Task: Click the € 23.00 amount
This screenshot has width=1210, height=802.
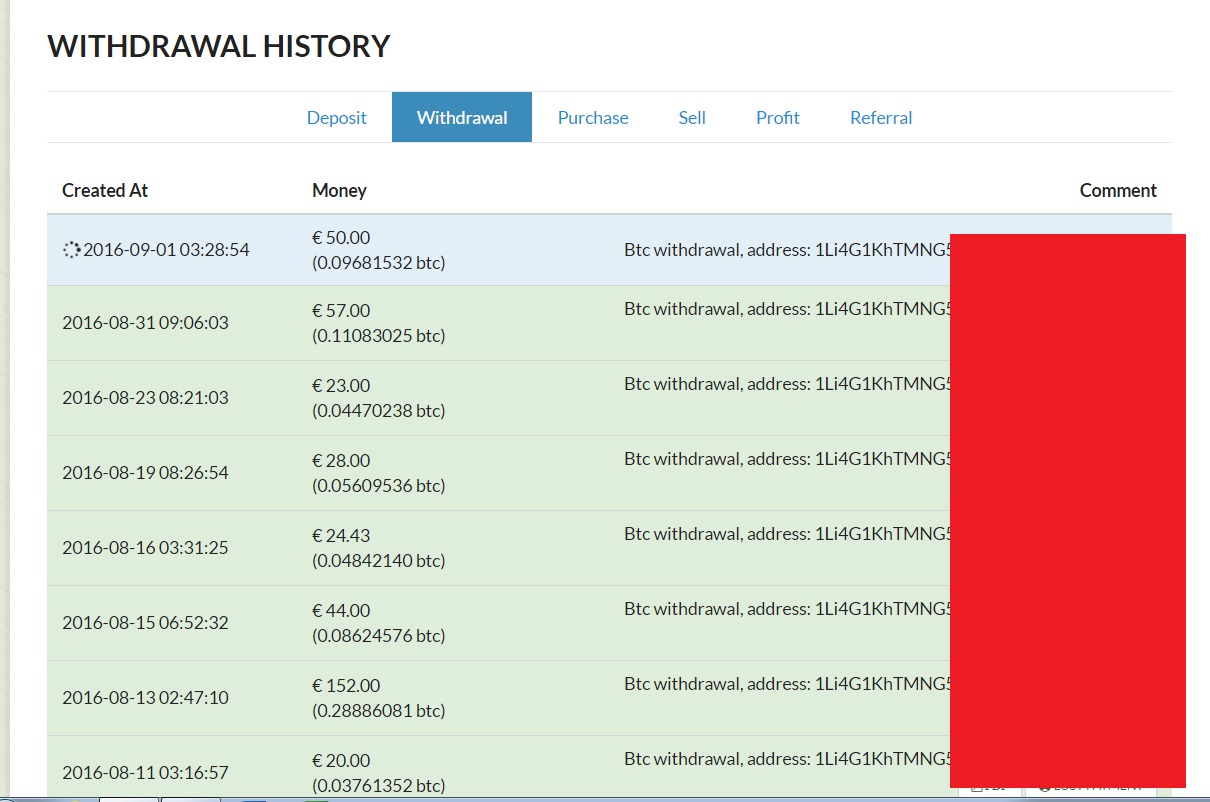Action: 341,386
